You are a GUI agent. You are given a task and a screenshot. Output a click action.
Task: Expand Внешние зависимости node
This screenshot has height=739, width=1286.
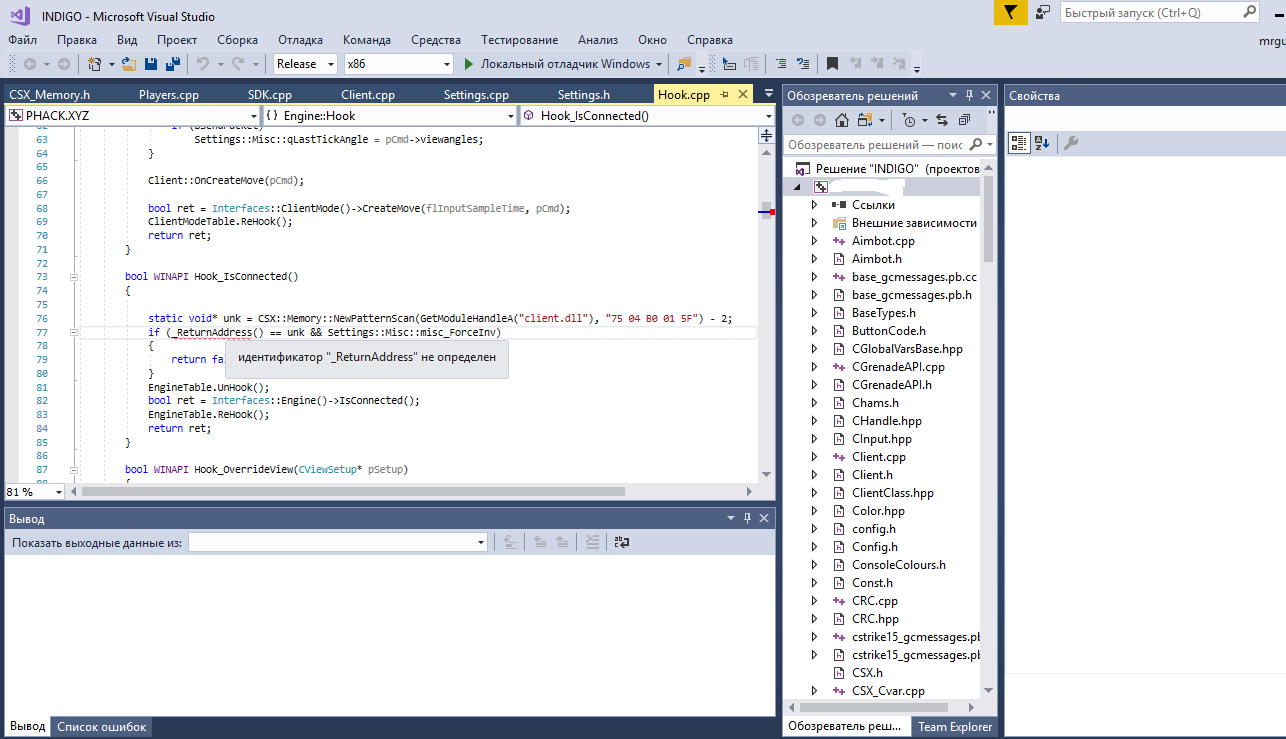[814, 223]
